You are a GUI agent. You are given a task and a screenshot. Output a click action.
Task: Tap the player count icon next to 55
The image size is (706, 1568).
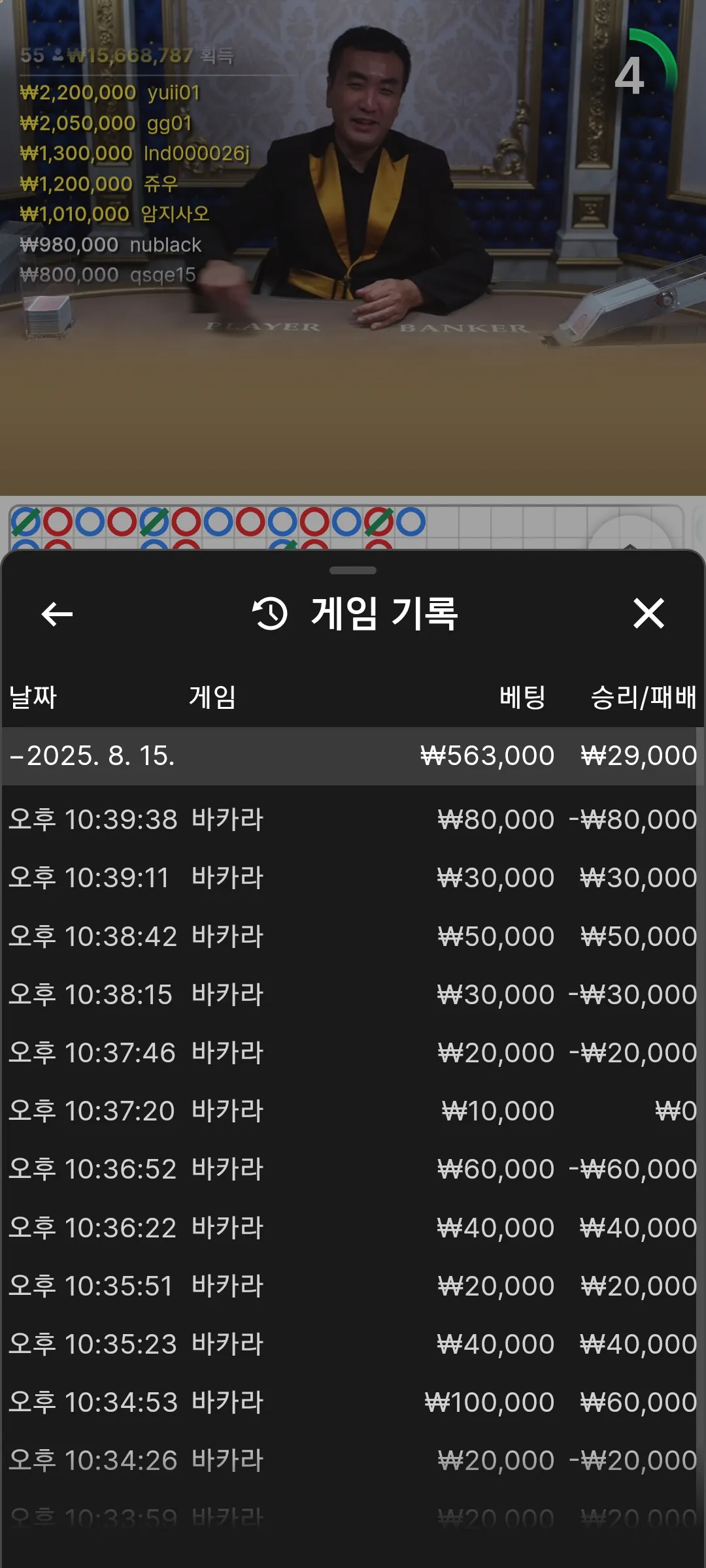click(58, 56)
